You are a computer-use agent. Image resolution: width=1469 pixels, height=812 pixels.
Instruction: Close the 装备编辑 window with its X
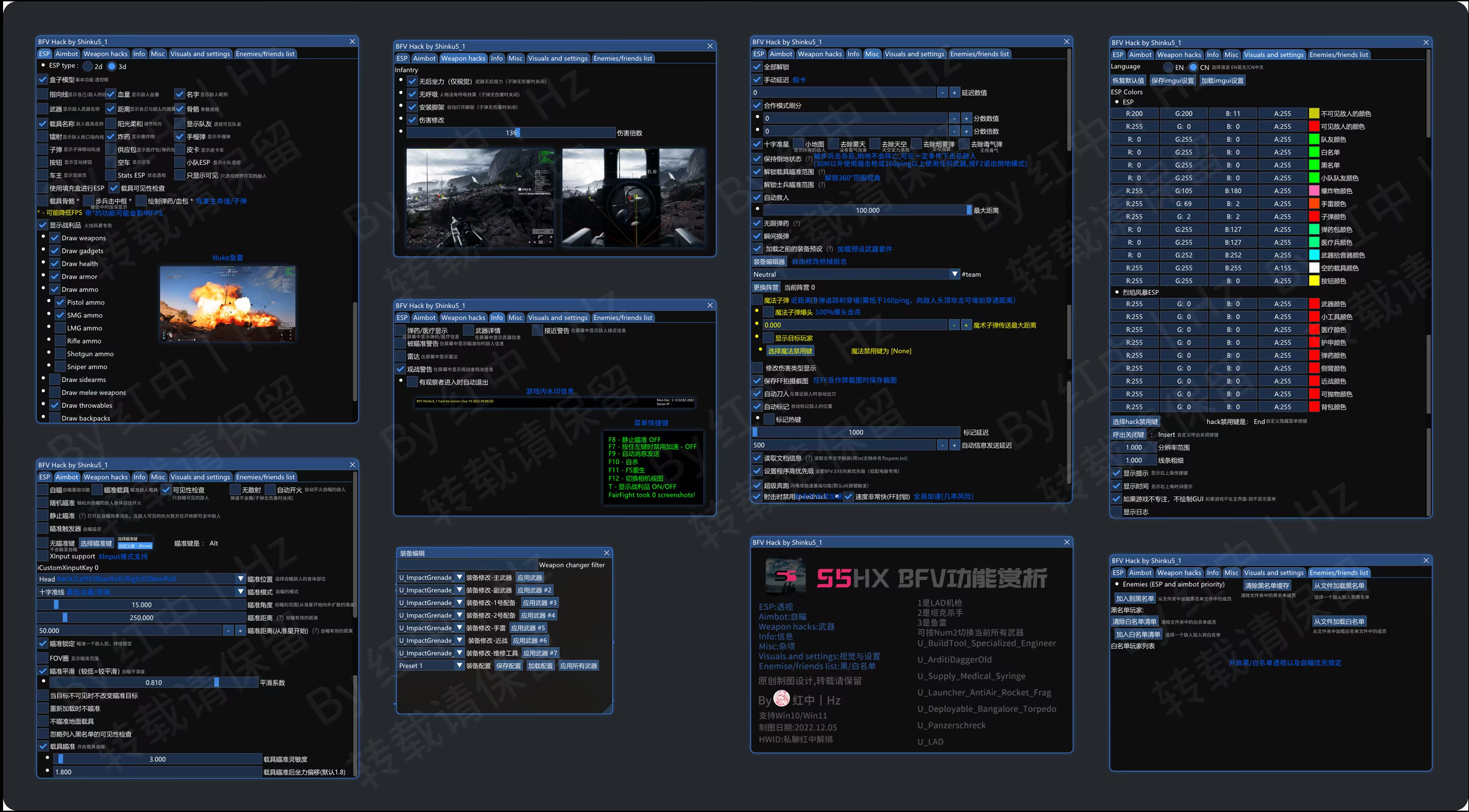(x=606, y=553)
